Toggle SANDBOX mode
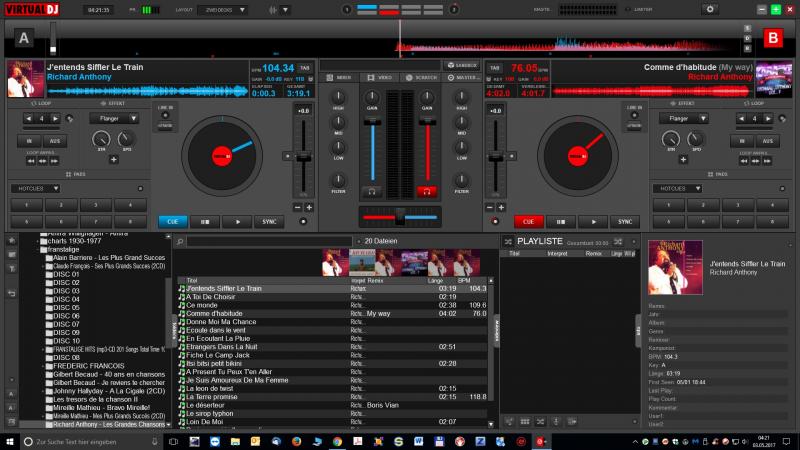 462,65
